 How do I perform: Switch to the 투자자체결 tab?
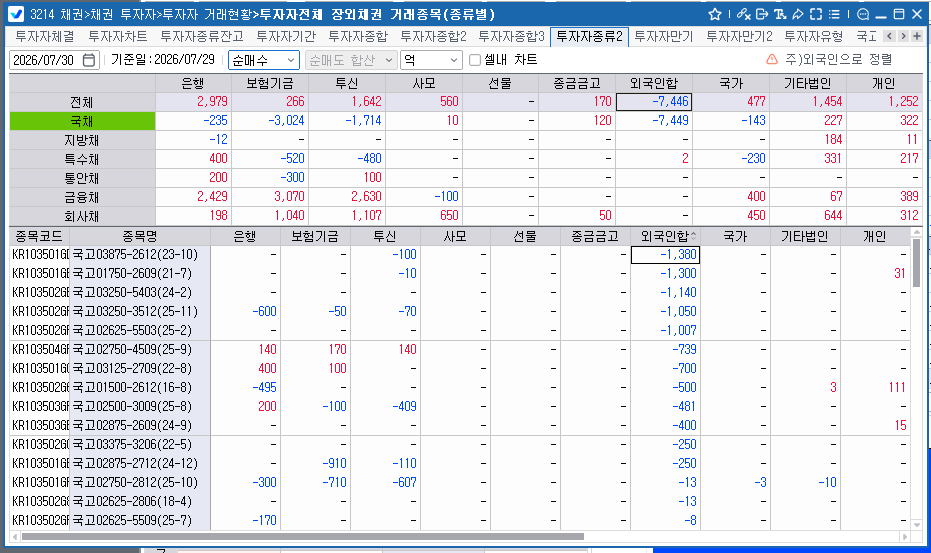pos(45,36)
